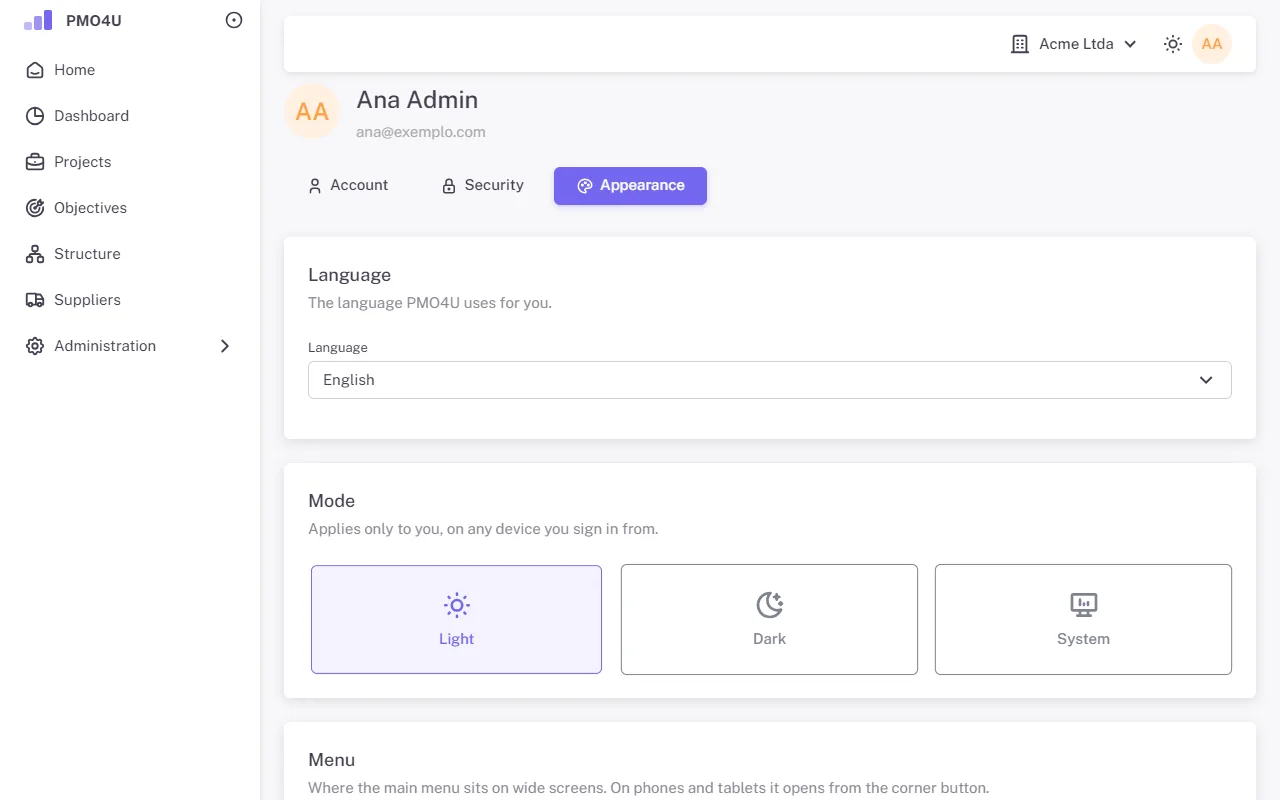Screen dimensions: 1280x800
Task: Click the ana@exemplo.com email text
Action: pos(421,132)
